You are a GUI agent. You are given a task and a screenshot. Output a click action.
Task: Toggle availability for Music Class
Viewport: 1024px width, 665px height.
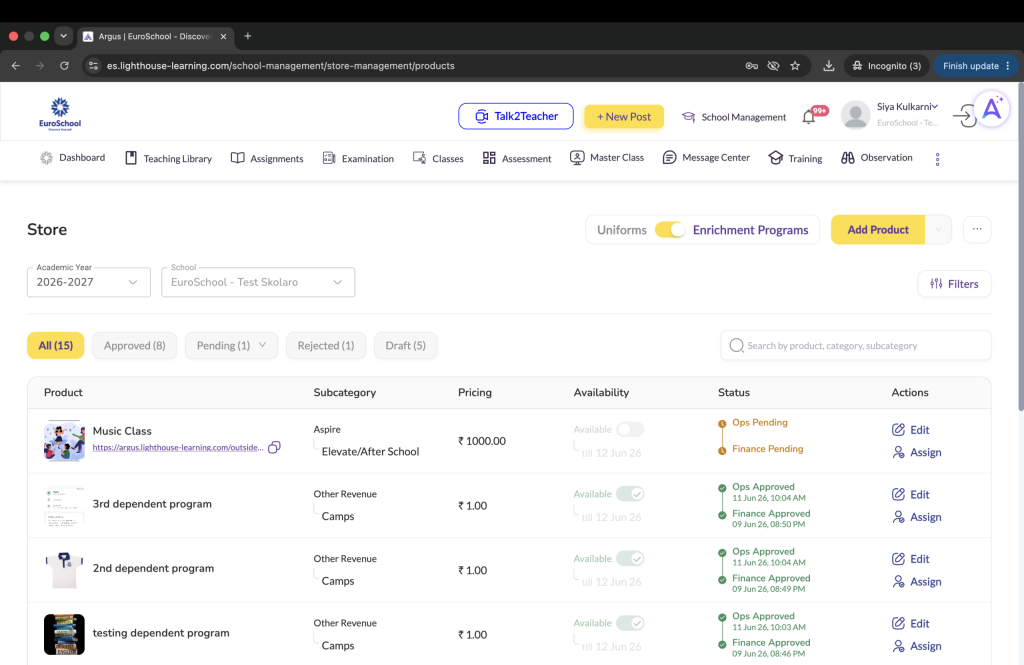coord(630,429)
